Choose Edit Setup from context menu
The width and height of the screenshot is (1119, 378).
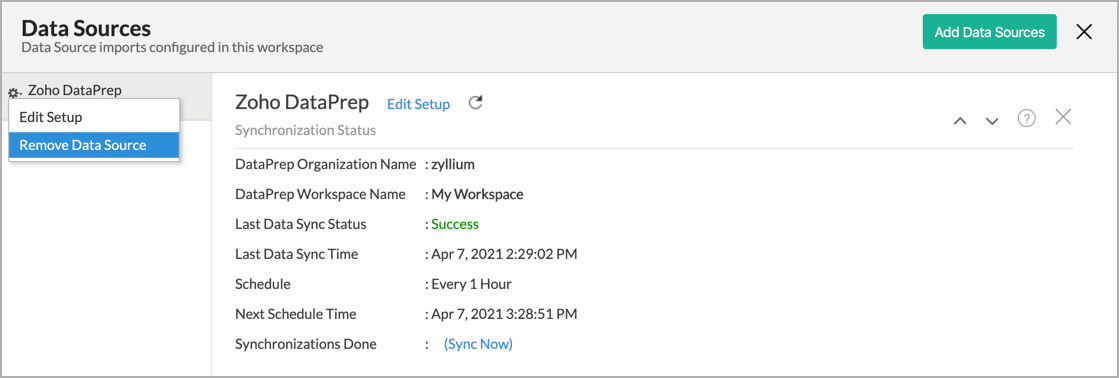[x=93, y=117]
